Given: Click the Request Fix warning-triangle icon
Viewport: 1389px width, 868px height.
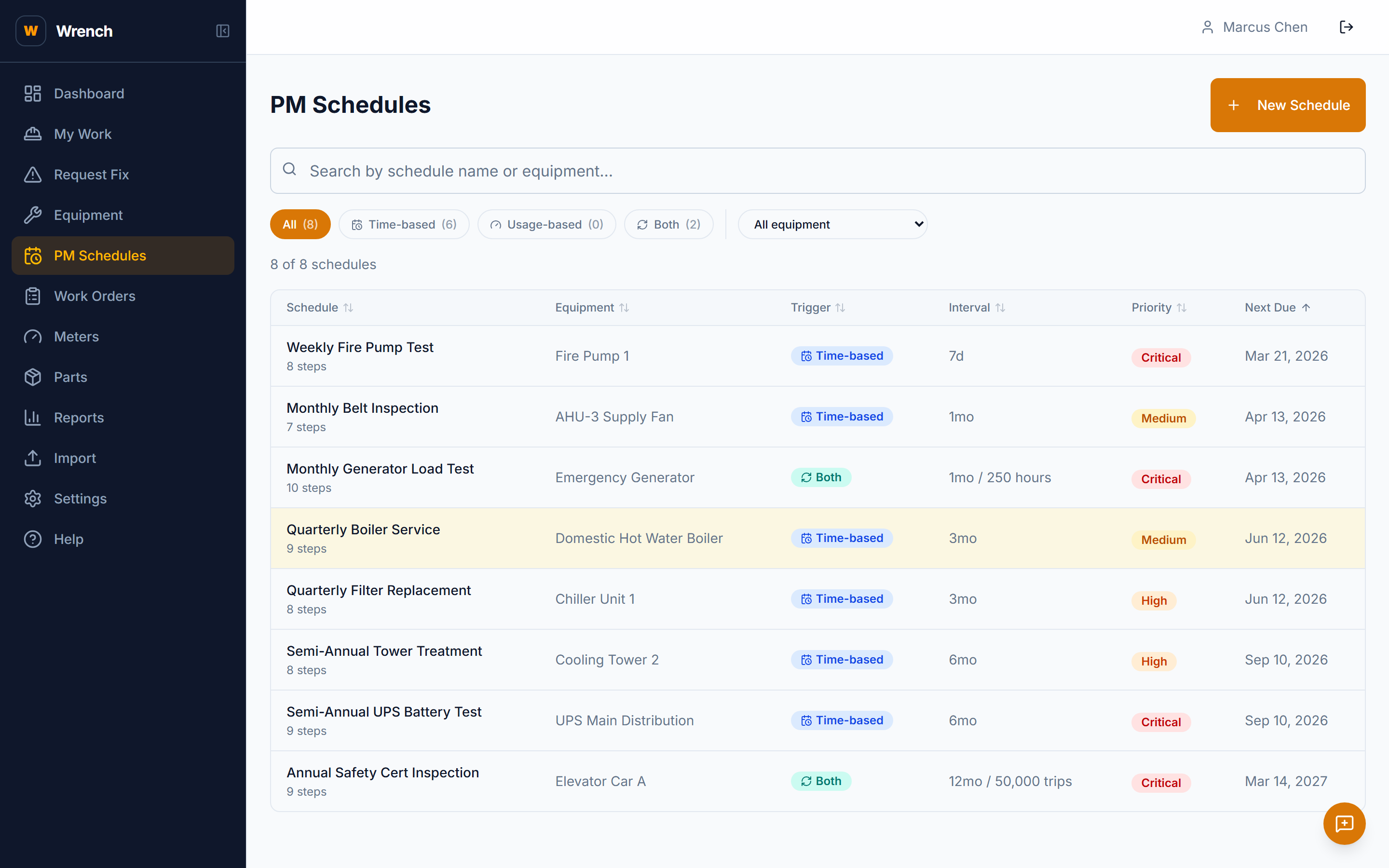Looking at the screenshot, I should [x=33, y=175].
